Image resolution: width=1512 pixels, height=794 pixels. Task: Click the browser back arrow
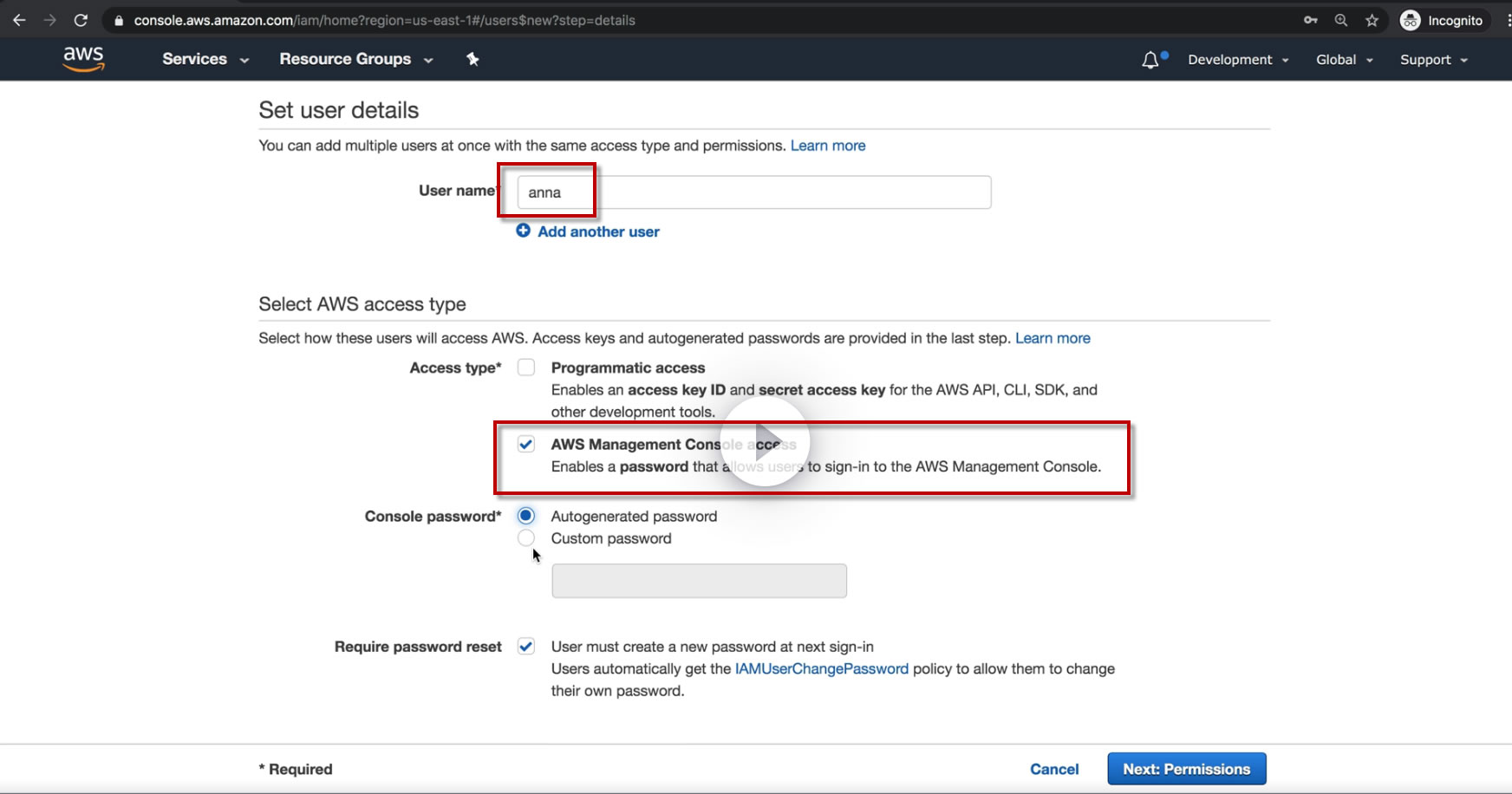point(19,20)
